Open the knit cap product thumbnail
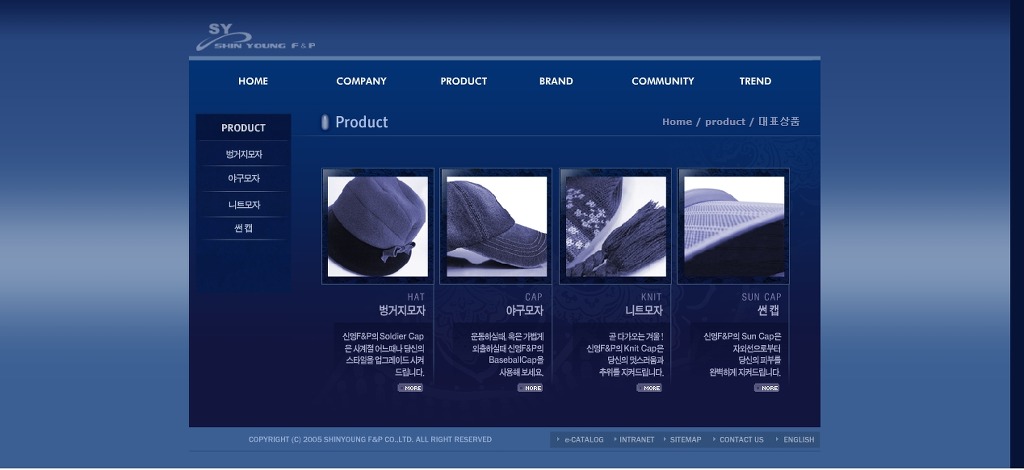1024x470 pixels. click(x=615, y=226)
